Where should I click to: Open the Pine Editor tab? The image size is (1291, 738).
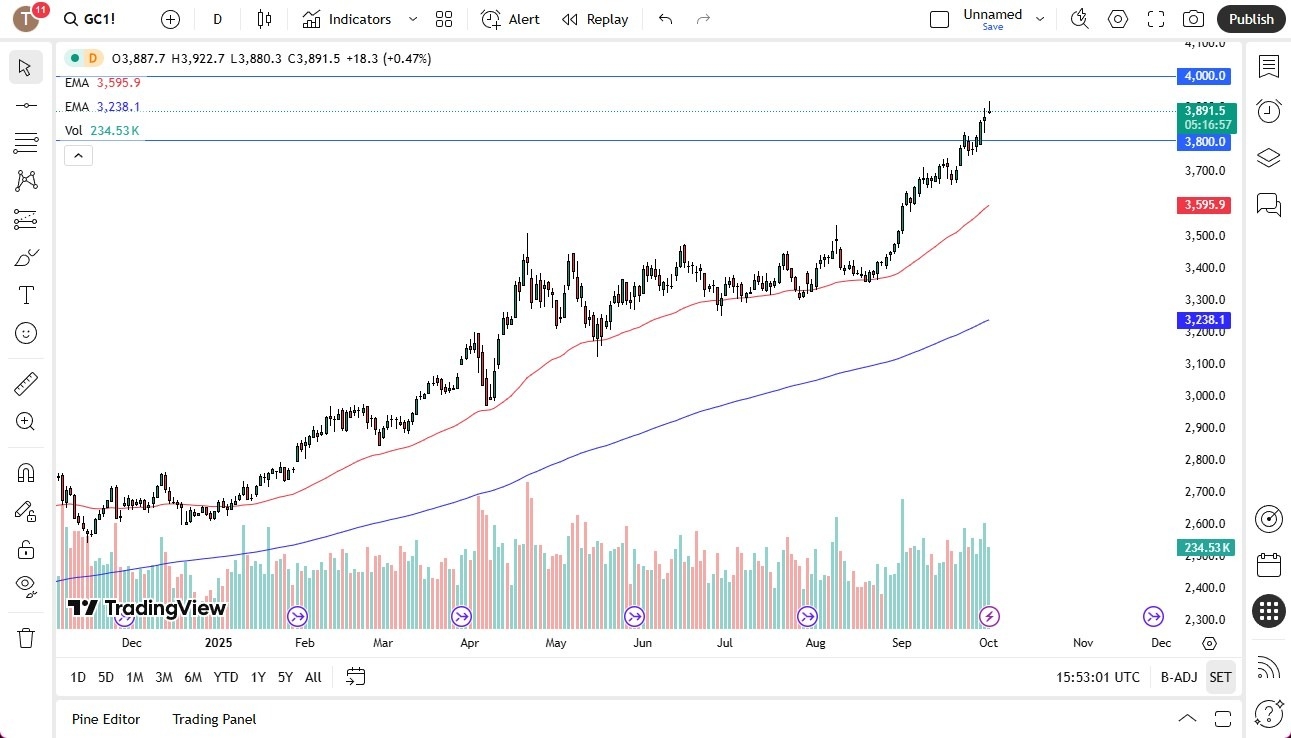105,719
